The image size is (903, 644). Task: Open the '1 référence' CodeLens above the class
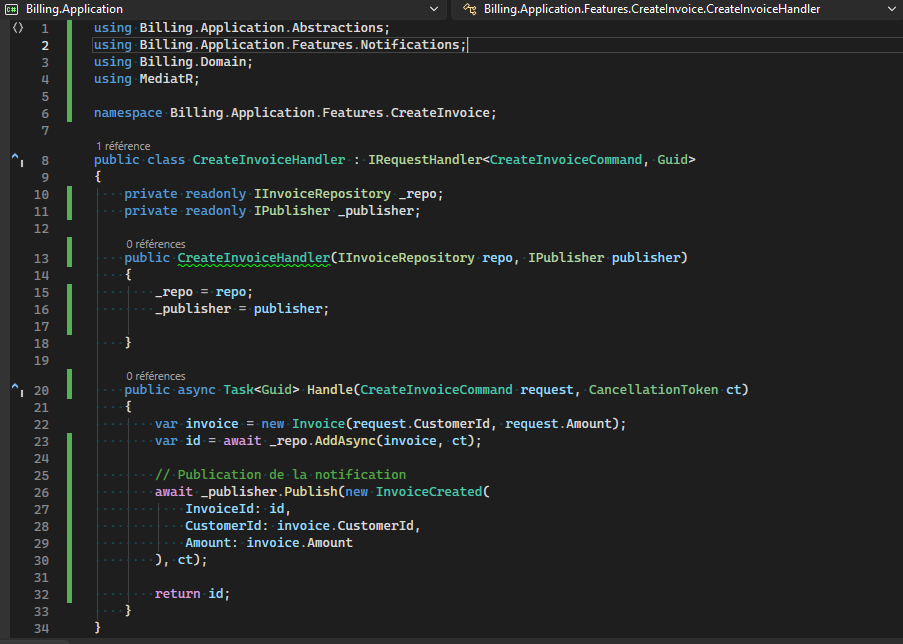coord(123,146)
